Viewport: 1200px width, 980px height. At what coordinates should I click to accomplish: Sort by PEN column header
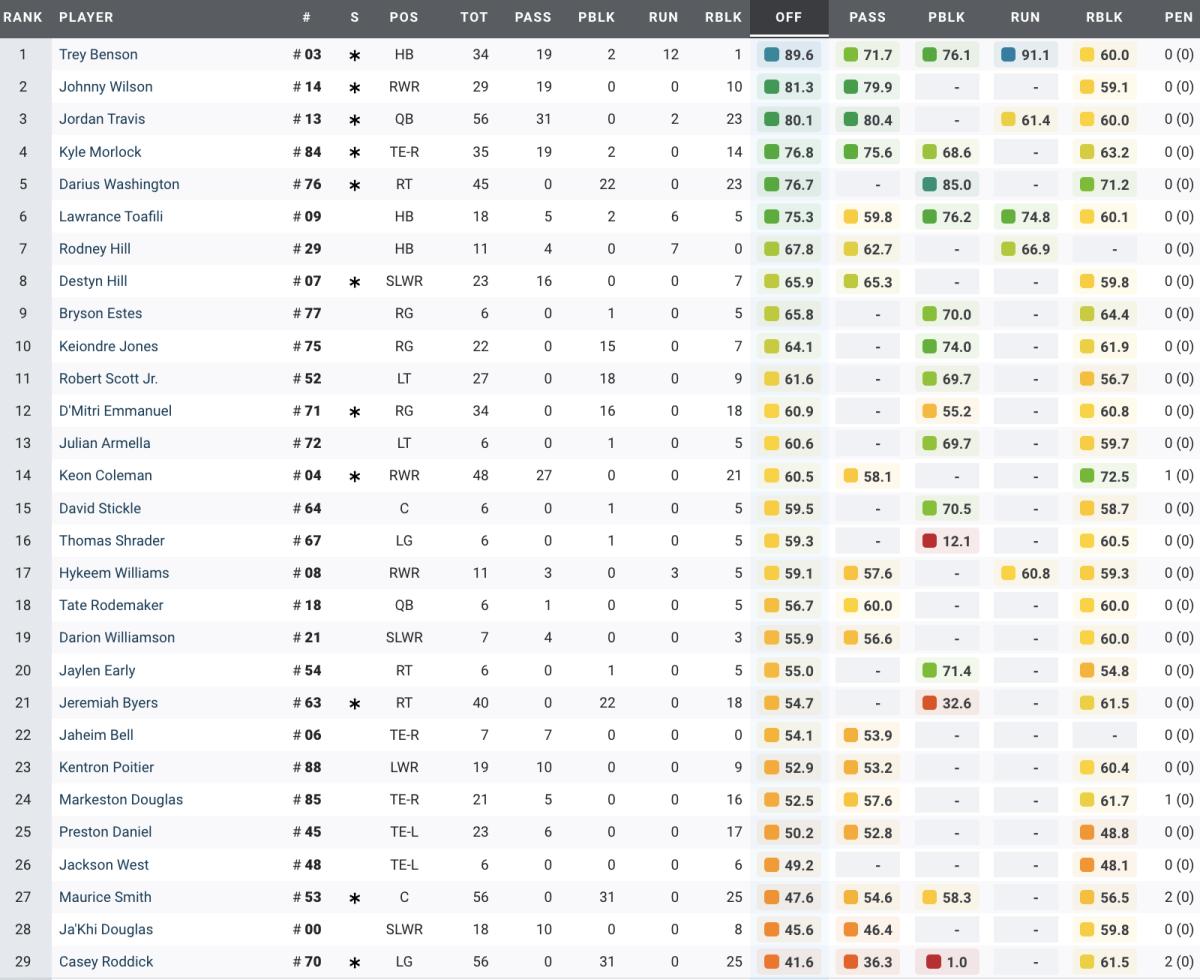coord(1179,17)
